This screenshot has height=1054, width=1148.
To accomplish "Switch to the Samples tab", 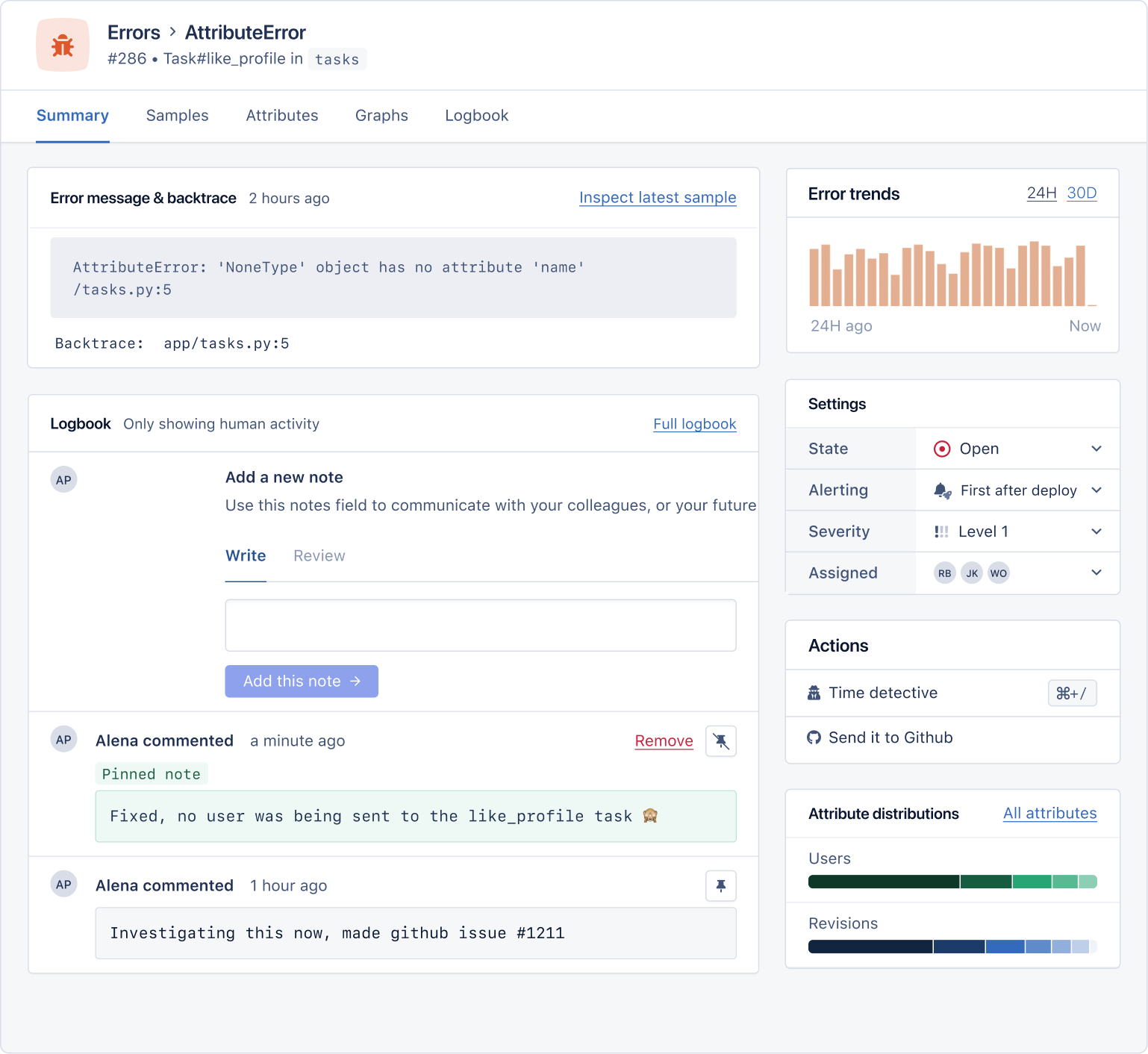I will (177, 116).
